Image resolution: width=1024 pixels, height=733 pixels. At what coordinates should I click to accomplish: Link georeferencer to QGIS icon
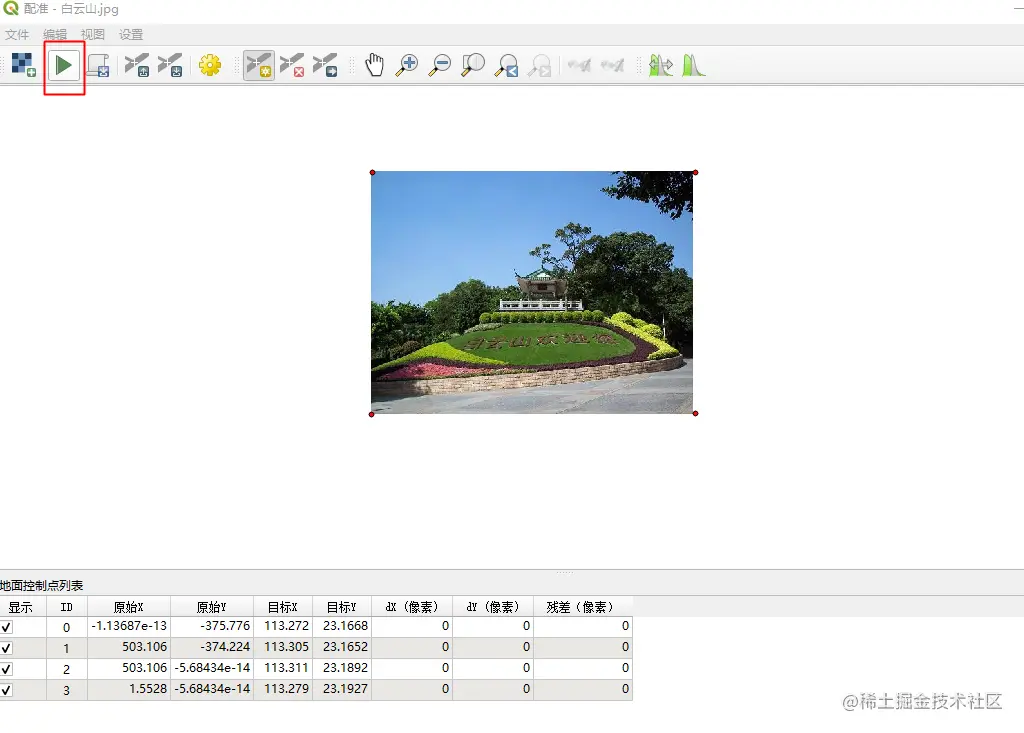point(579,65)
